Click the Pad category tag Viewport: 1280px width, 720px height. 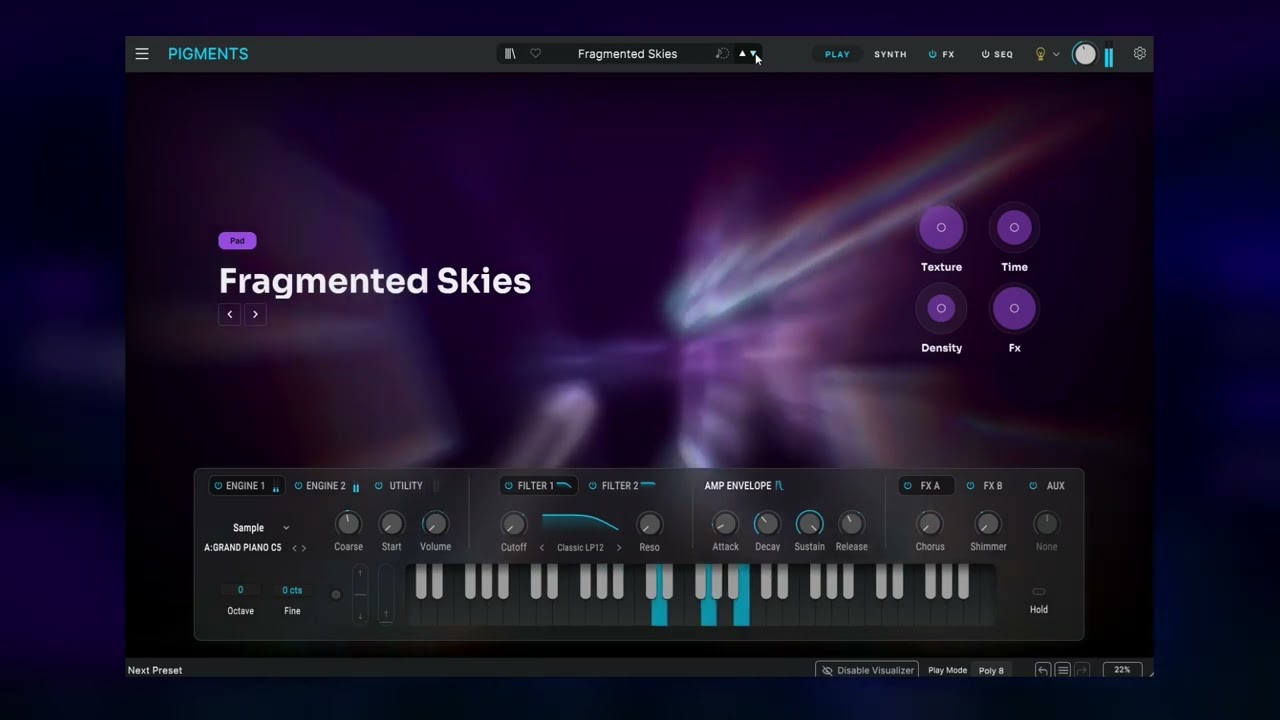pos(237,240)
